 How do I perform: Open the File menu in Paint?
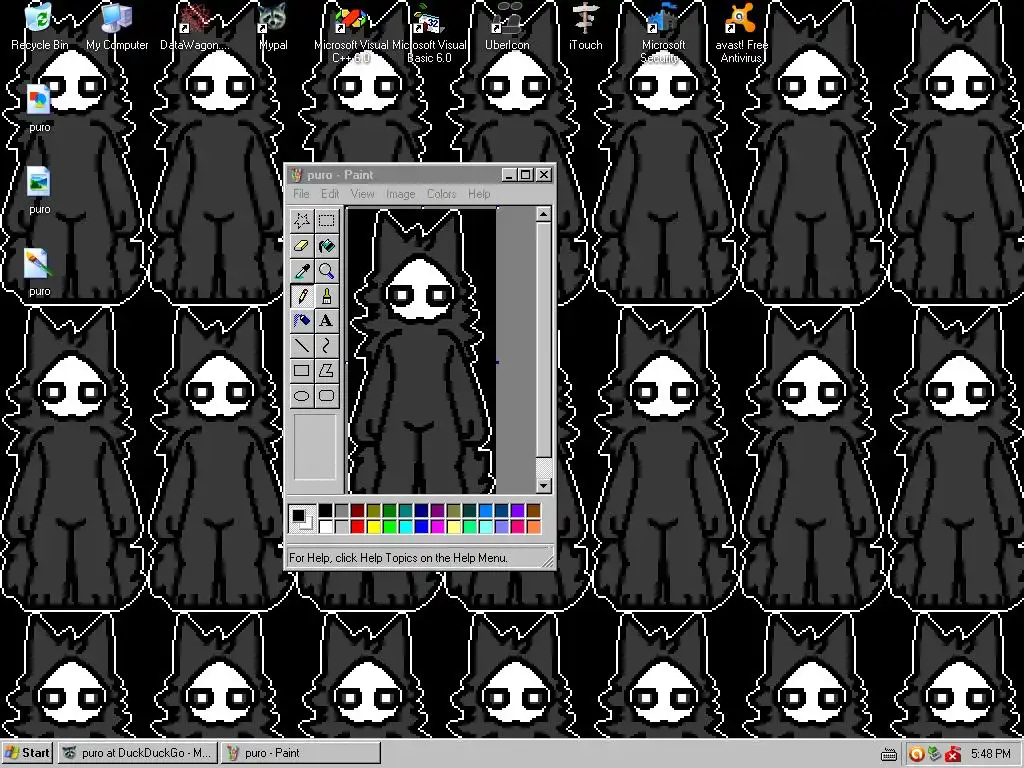[x=301, y=194]
